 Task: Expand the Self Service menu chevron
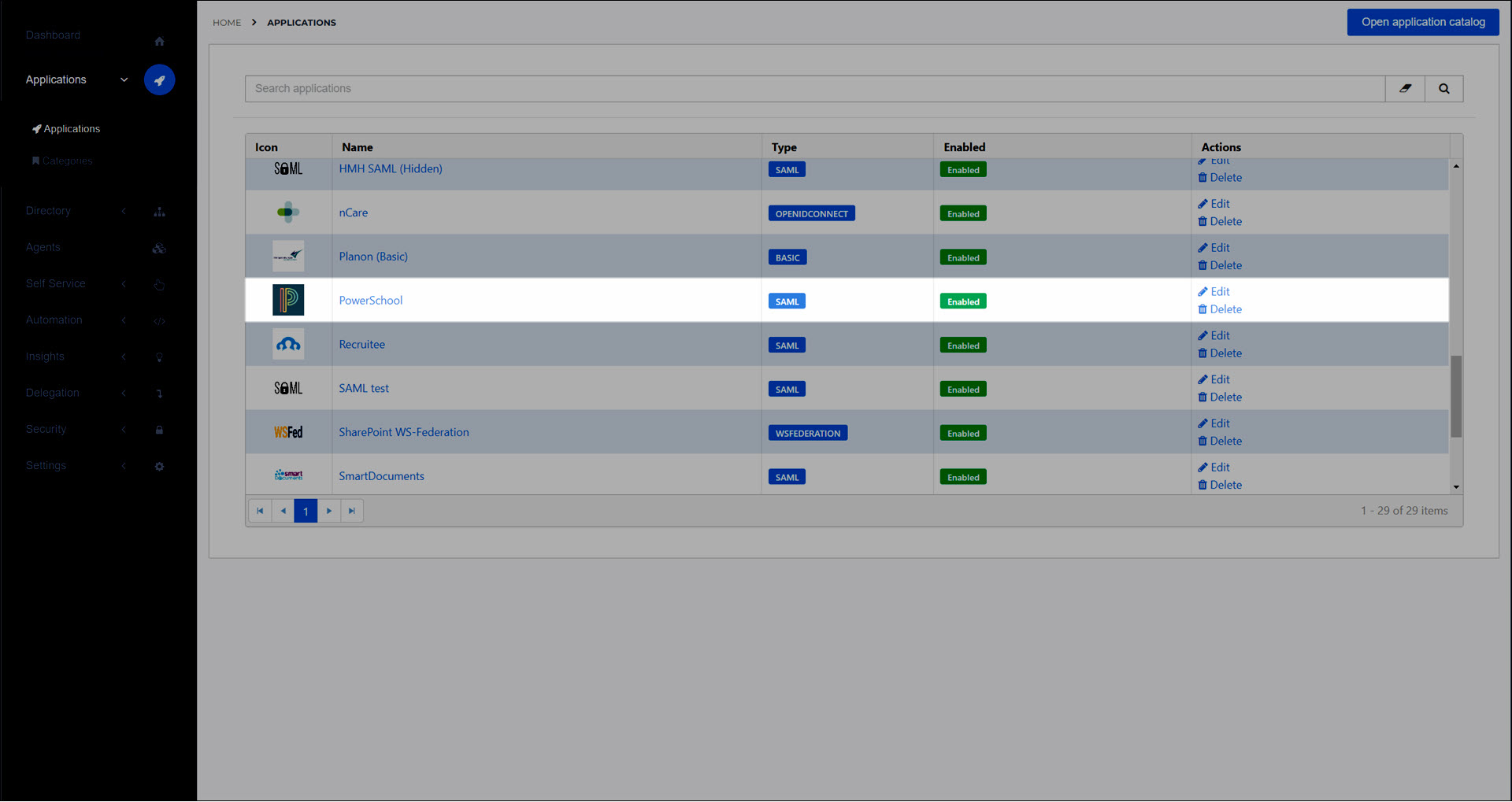124,283
